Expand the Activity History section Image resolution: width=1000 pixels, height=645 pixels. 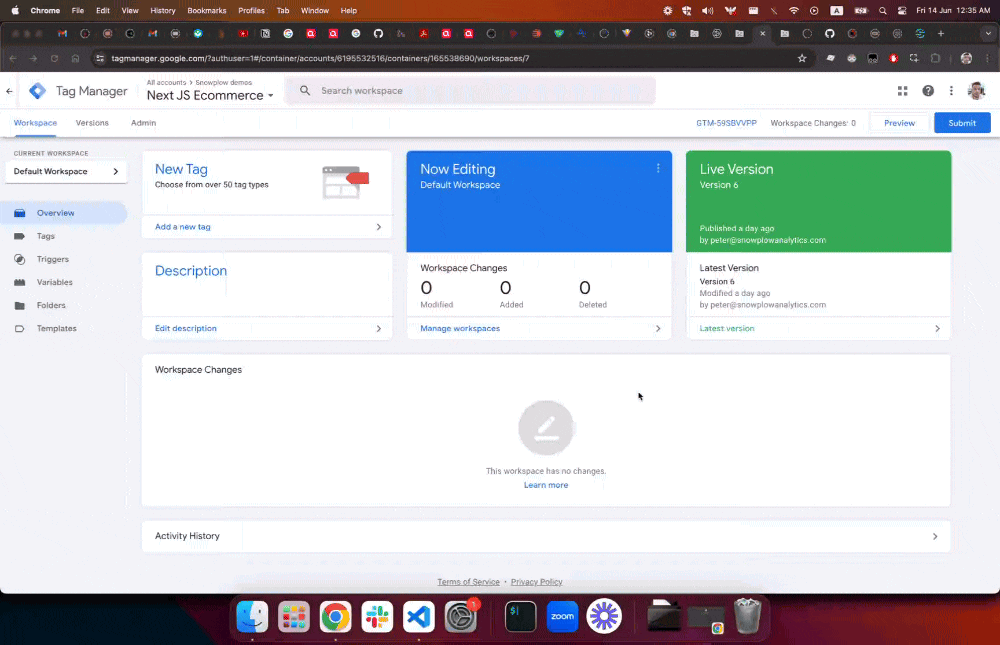(x=546, y=536)
